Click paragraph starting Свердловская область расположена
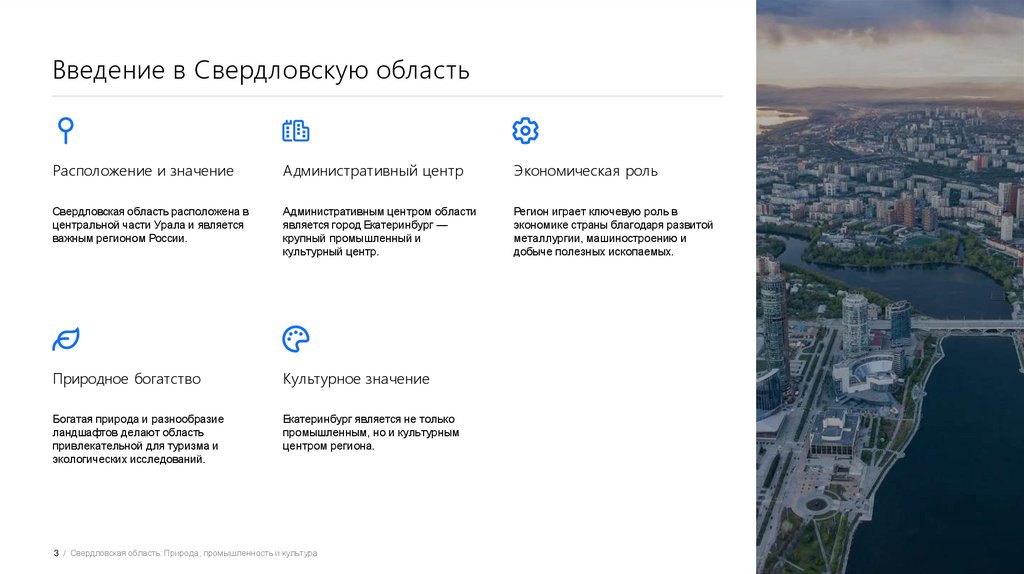The width and height of the screenshot is (1024, 574). pyautogui.click(x=151, y=225)
